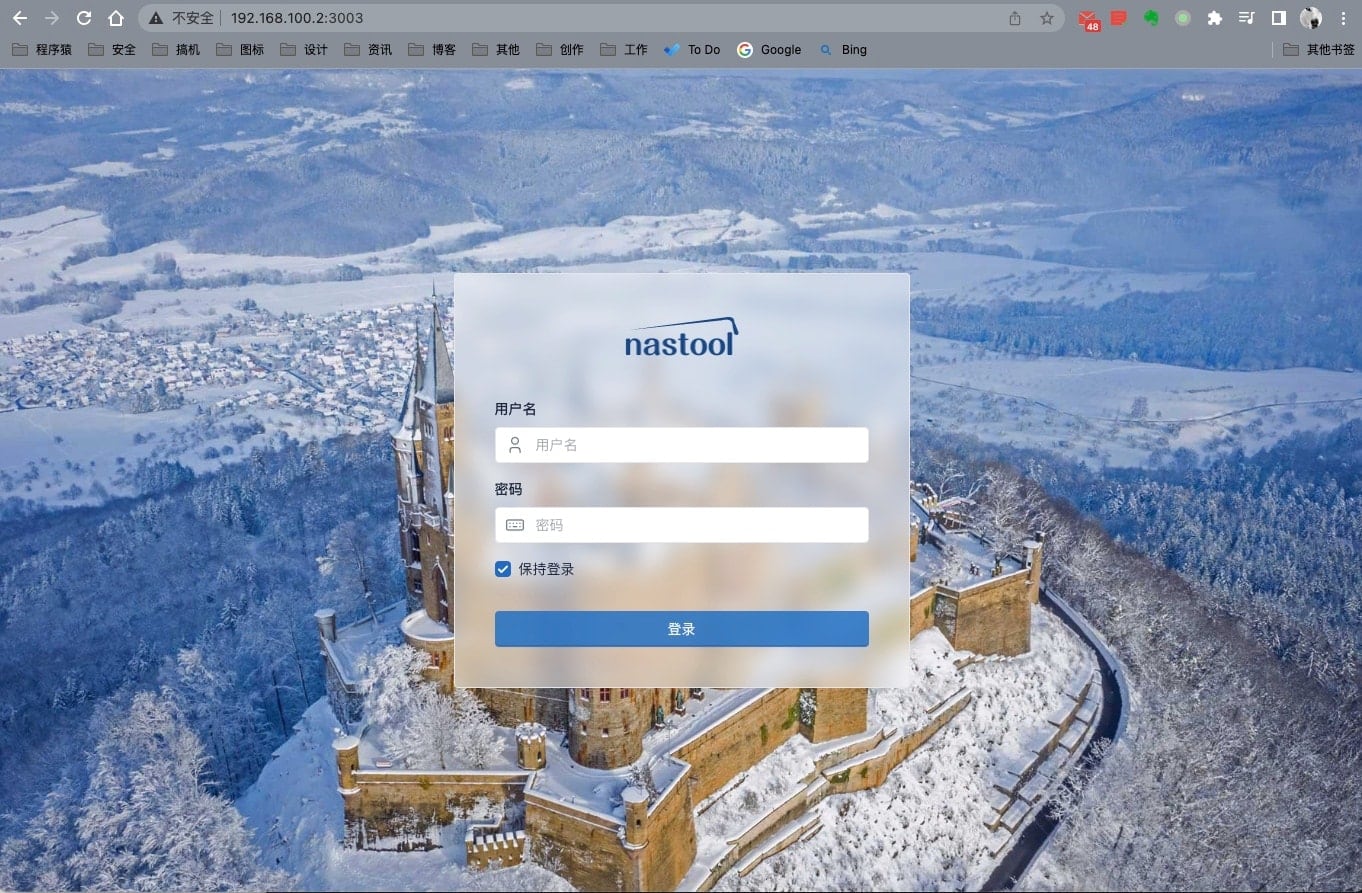Bookmark this page with the star
The image size is (1362, 893).
[x=1047, y=18]
